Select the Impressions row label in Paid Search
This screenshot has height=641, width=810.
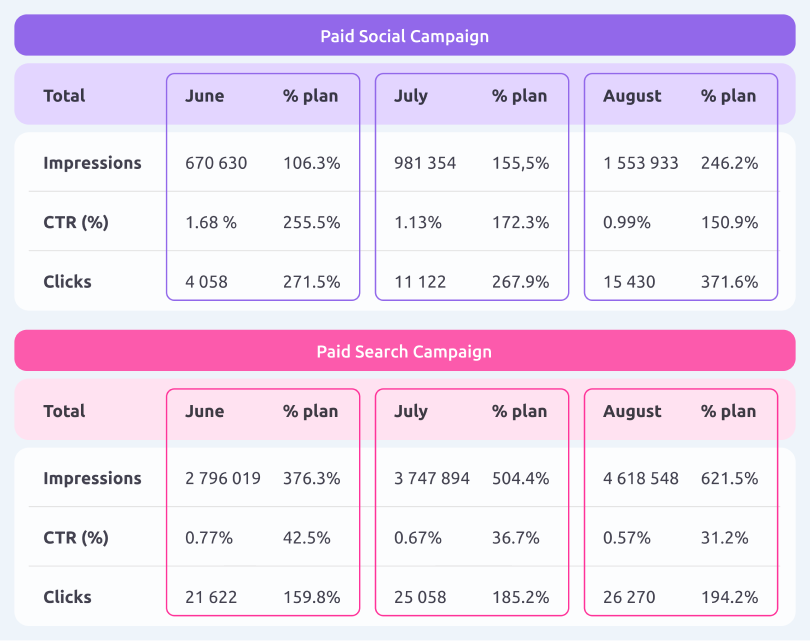(92, 478)
